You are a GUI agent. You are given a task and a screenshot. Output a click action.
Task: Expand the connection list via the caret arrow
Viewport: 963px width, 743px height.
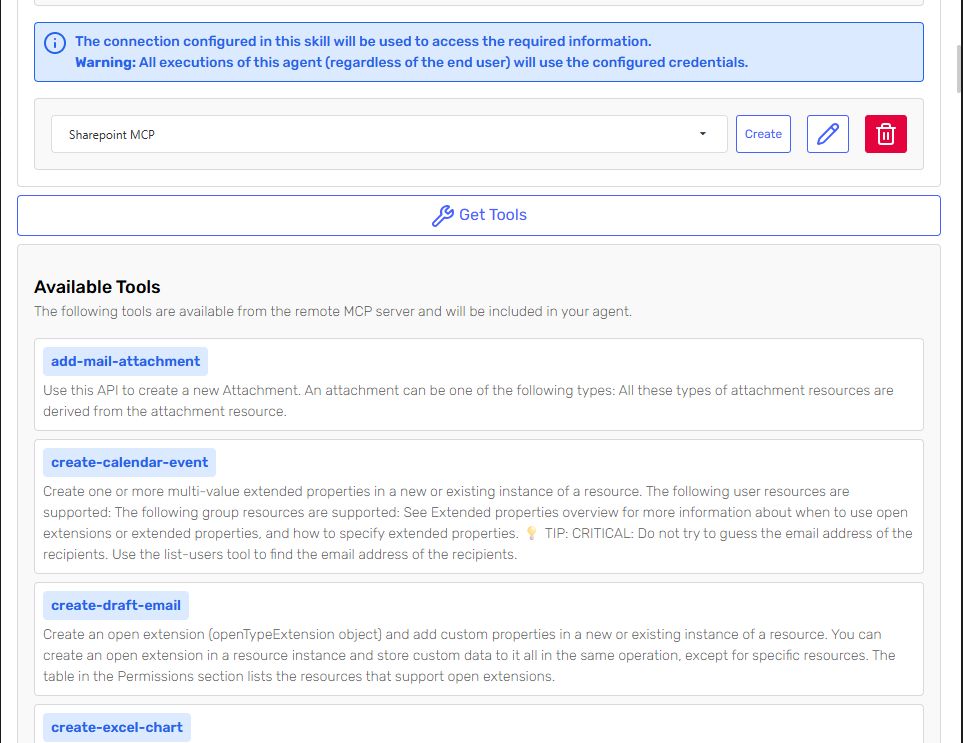click(x=702, y=134)
